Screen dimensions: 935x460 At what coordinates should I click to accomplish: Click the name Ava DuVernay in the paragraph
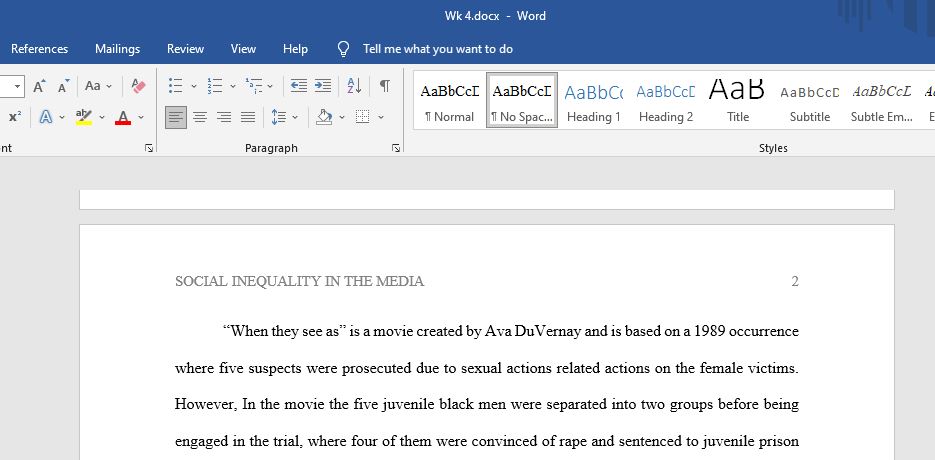click(x=532, y=331)
